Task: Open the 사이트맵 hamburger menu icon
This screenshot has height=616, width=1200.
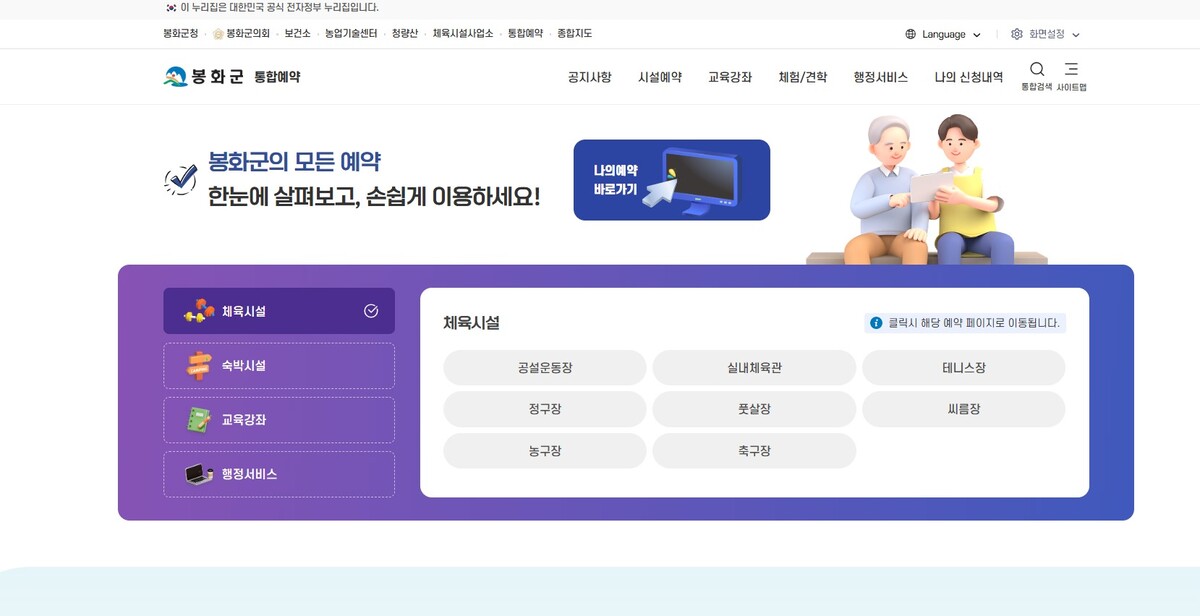Action: (1071, 70)
